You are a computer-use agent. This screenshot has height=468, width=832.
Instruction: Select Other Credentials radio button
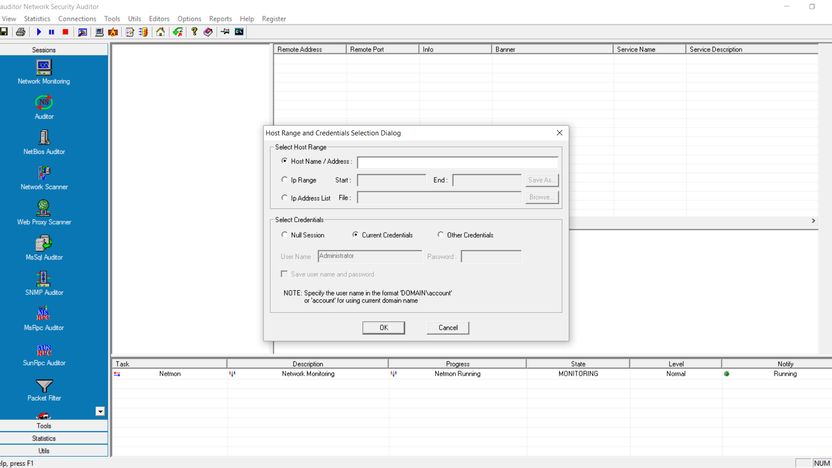[x=440, y=235]
